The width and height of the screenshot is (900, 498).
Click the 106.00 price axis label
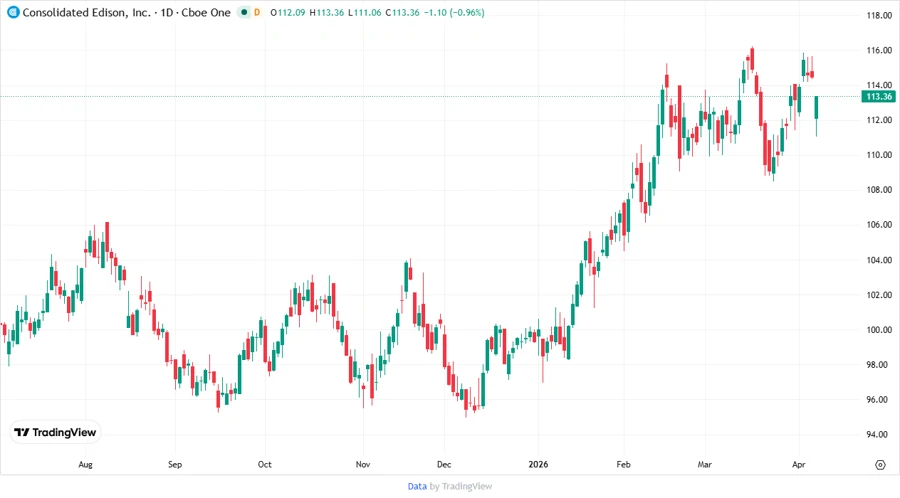879,225
